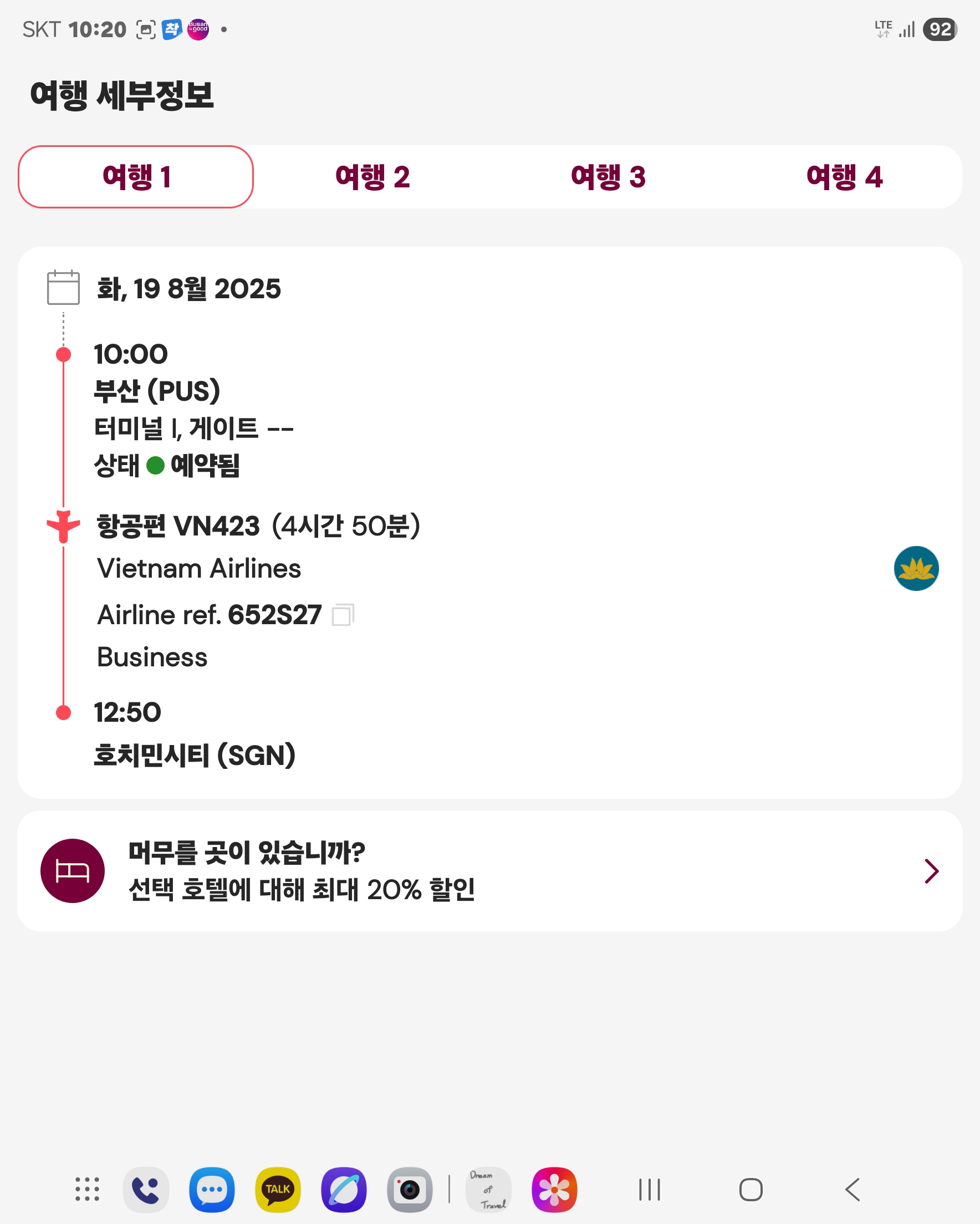Open the Phone app in the dock
980x1224 pixels.
click(x=146, y=1190)
